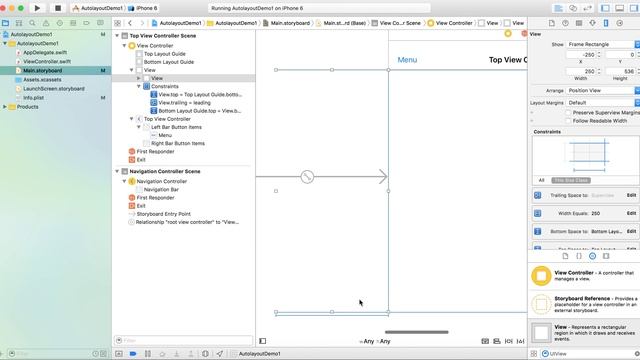
Task: Select Top Layout Guide in outline
Action: [164, 53]
